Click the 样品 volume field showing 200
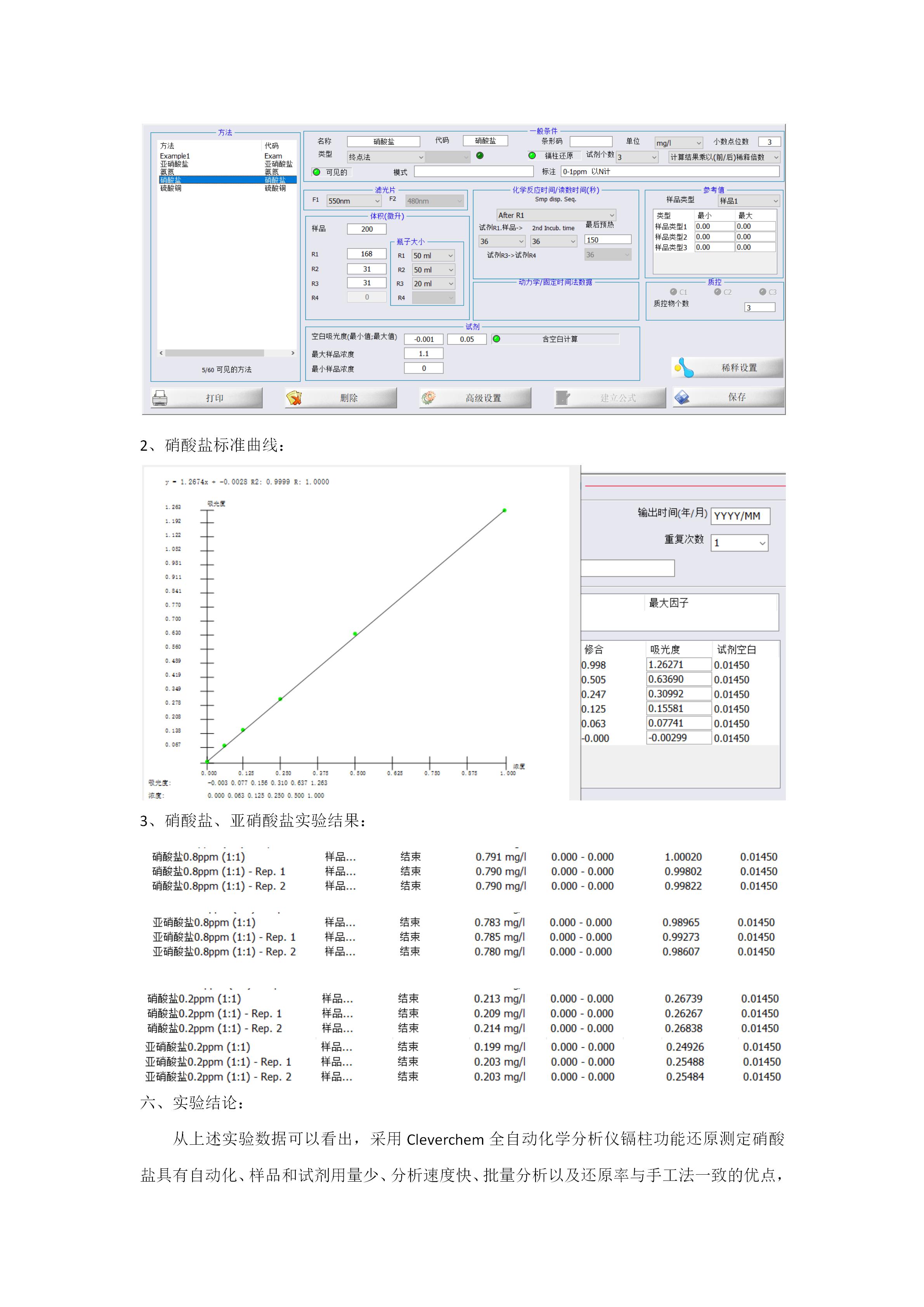This screenshot has width=924, height=1307. coord(367,229)
